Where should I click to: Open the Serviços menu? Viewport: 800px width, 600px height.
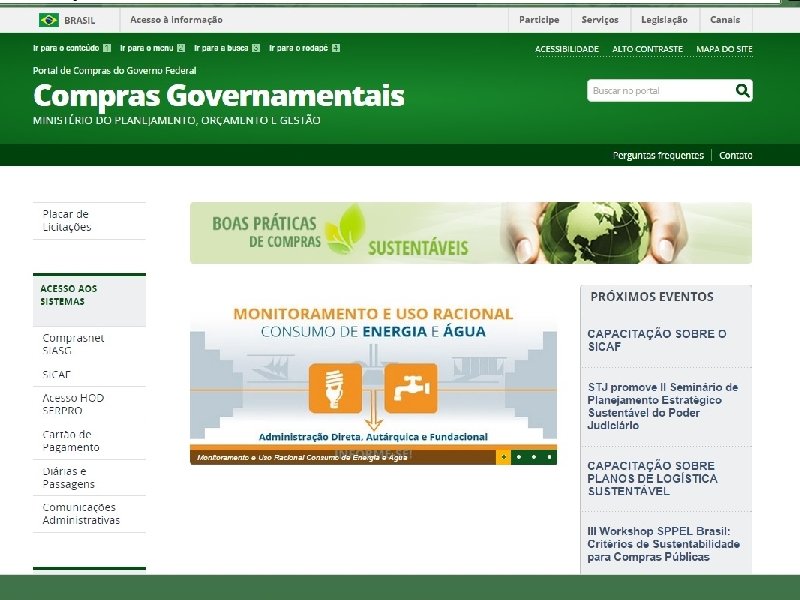(x=600, y=20)
